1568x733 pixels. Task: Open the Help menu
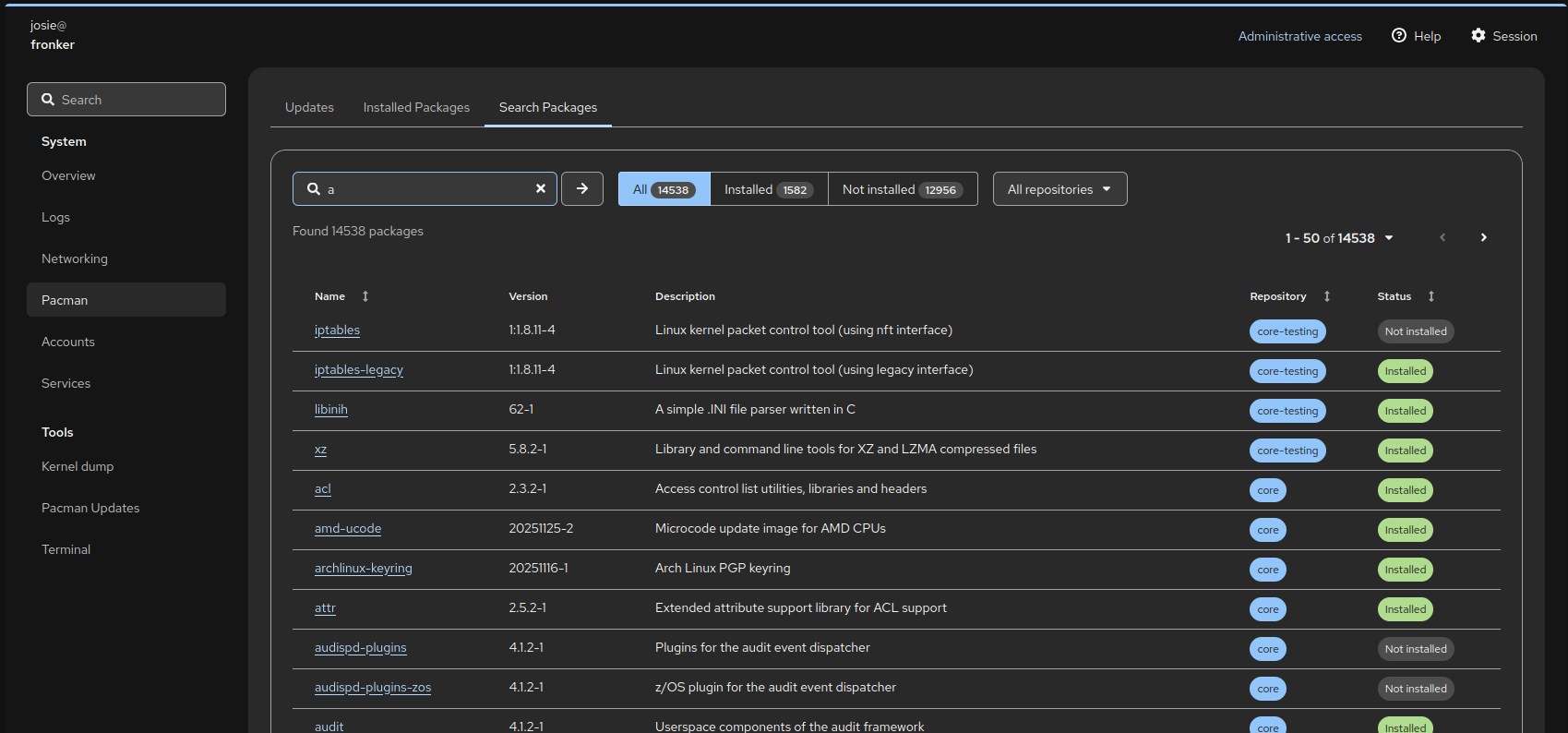(x=1416, y=36)
